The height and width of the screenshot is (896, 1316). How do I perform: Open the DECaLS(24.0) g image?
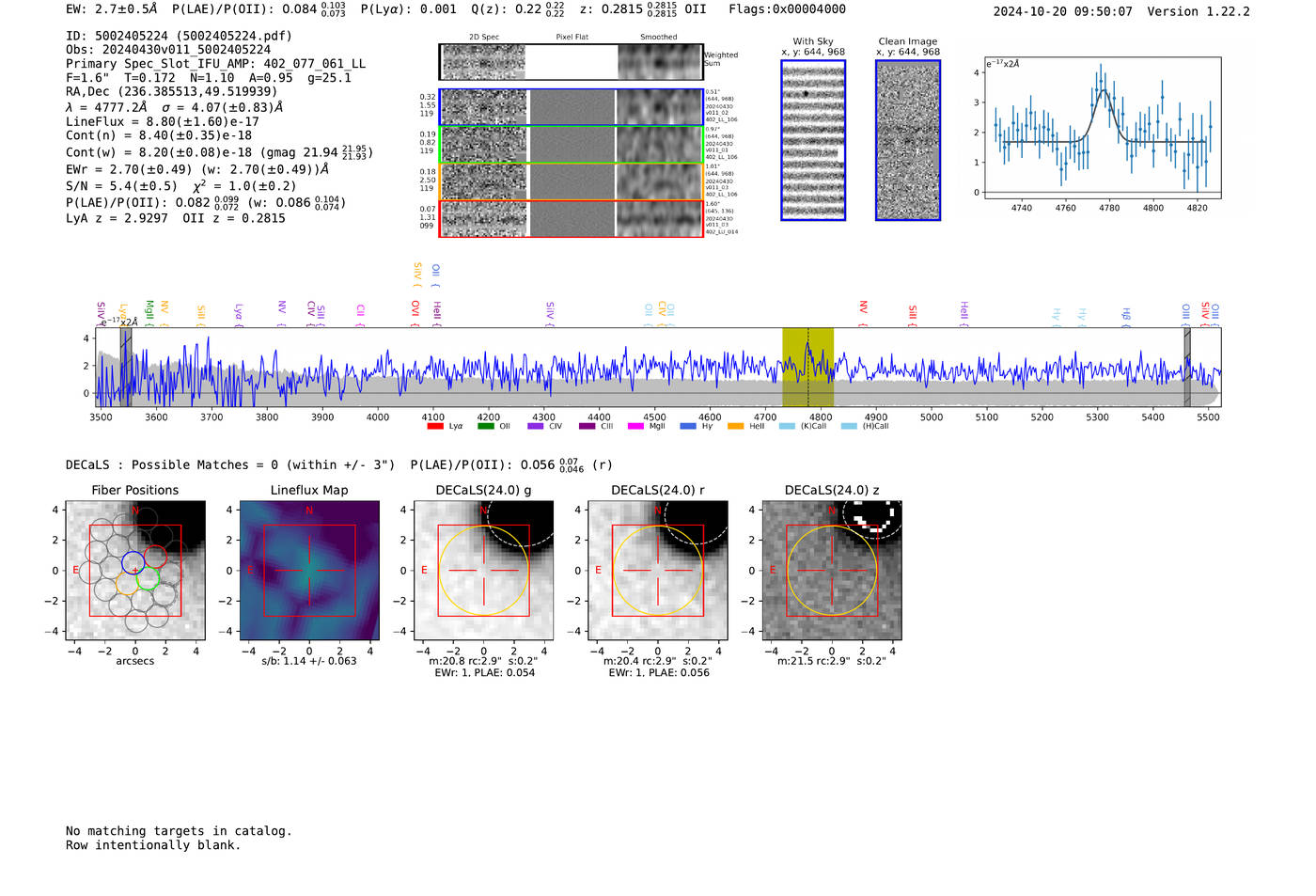pyautogui.click(x=483, y=570)
